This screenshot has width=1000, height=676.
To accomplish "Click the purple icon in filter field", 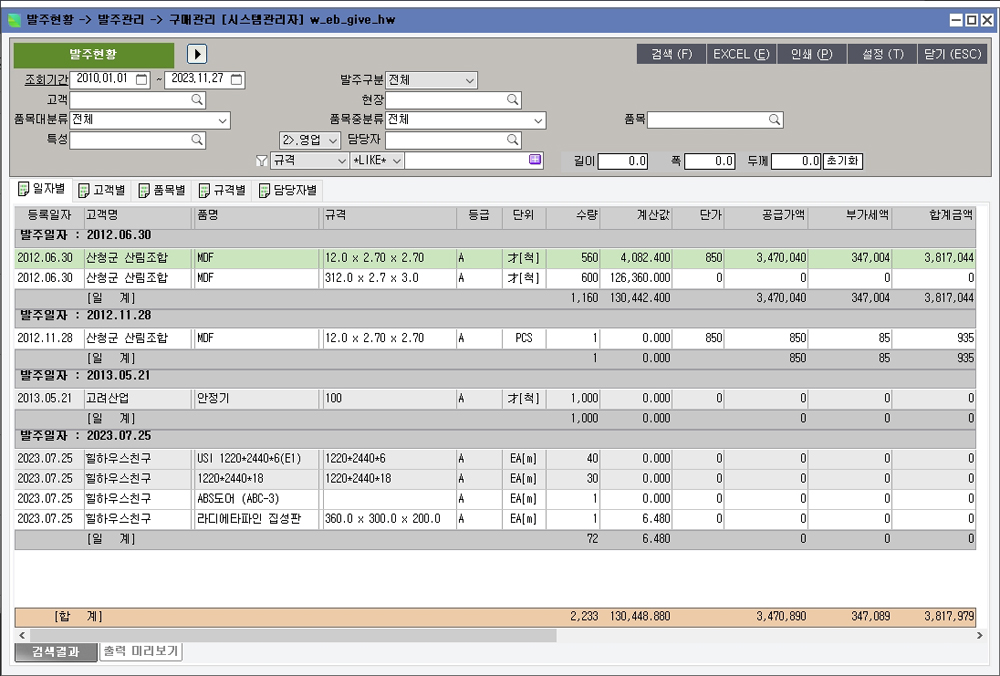I will (535, 159).
